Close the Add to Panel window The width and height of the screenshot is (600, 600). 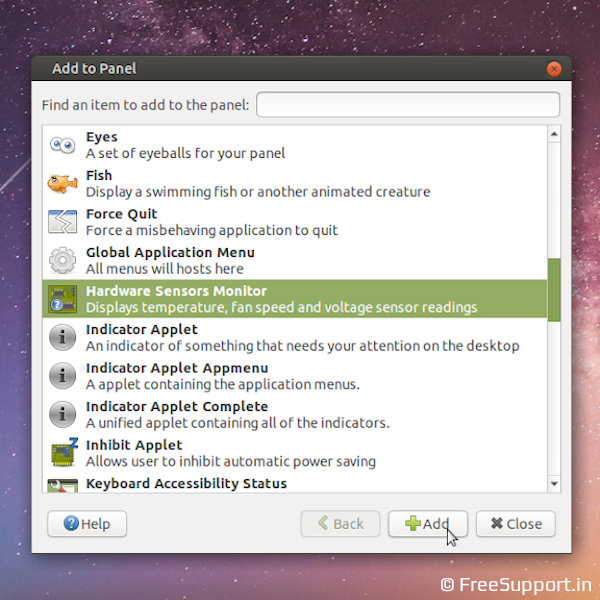point(554,69)
